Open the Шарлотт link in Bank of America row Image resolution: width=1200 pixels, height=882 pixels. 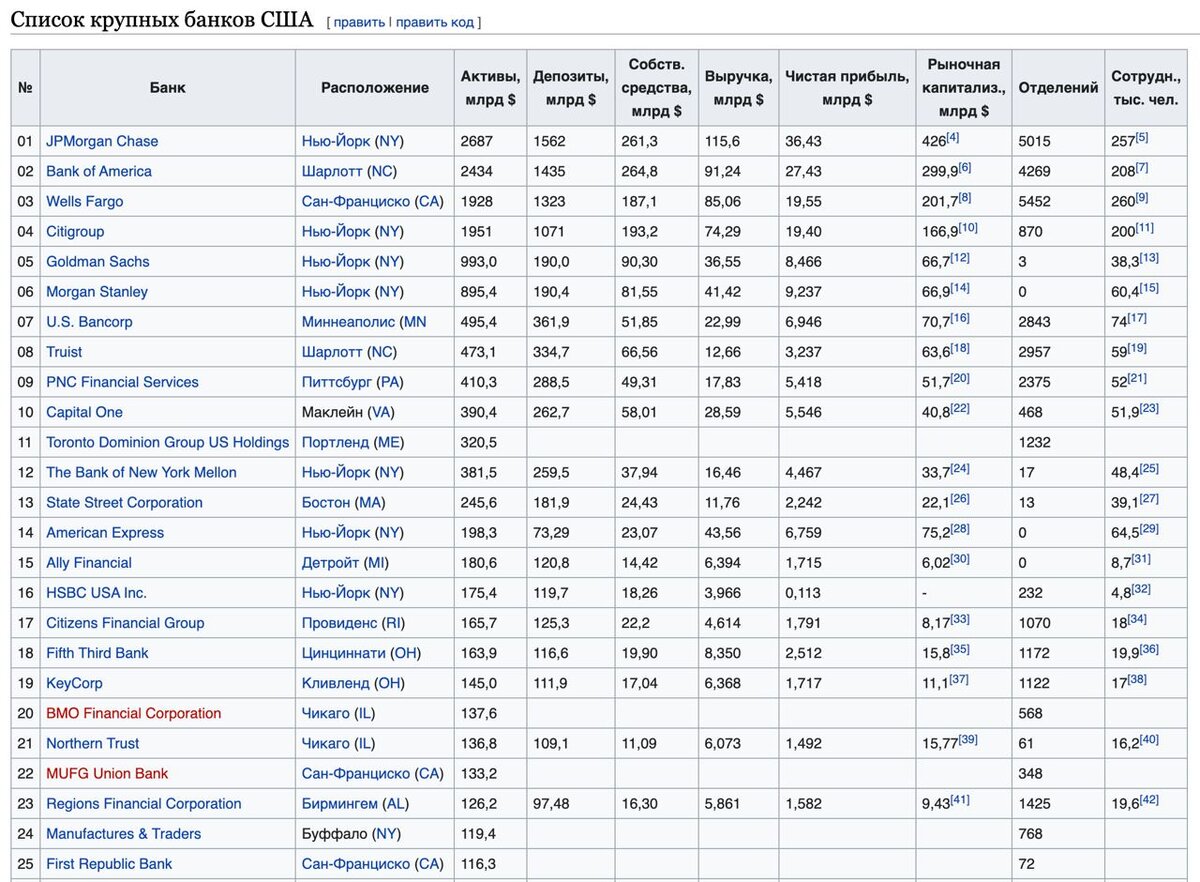tap(332, 171)
